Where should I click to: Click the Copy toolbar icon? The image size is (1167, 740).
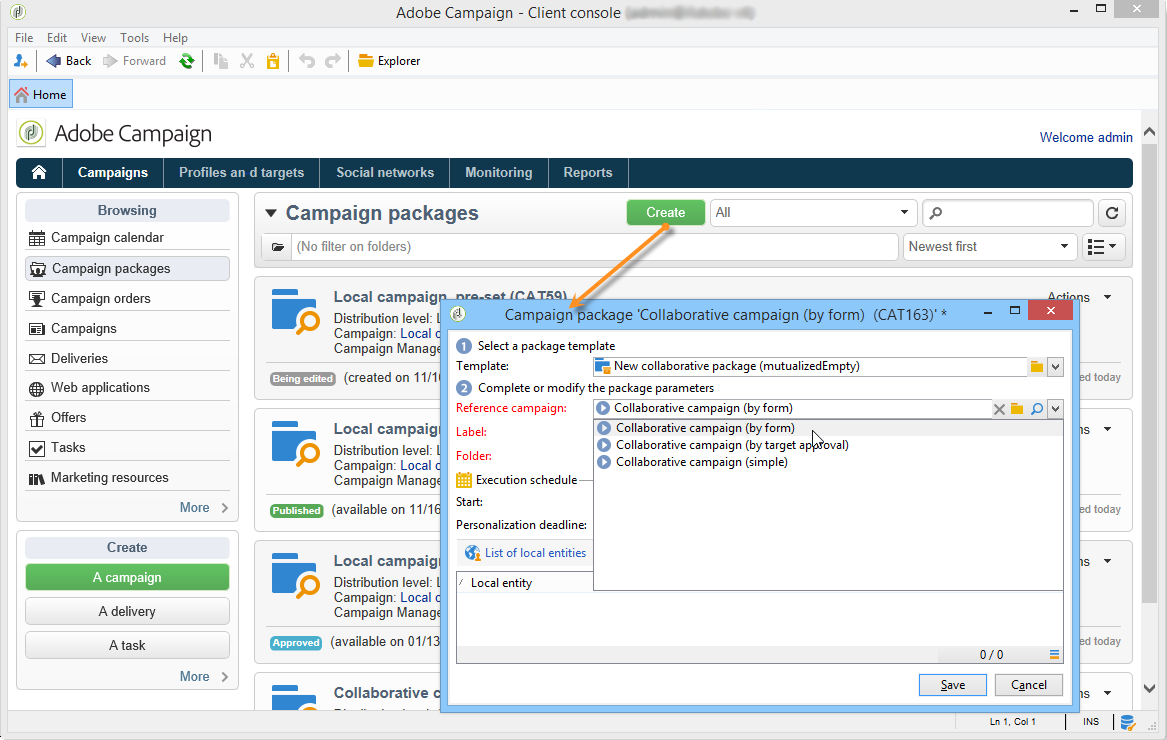[x=221, y=61]
